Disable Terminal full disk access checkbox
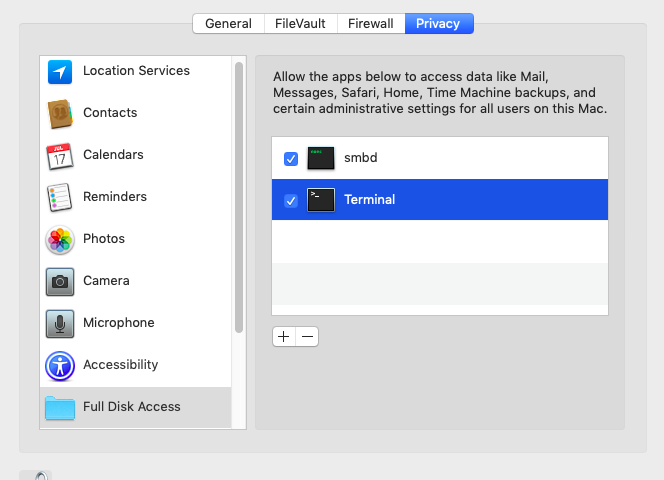 tap(291, 201)
